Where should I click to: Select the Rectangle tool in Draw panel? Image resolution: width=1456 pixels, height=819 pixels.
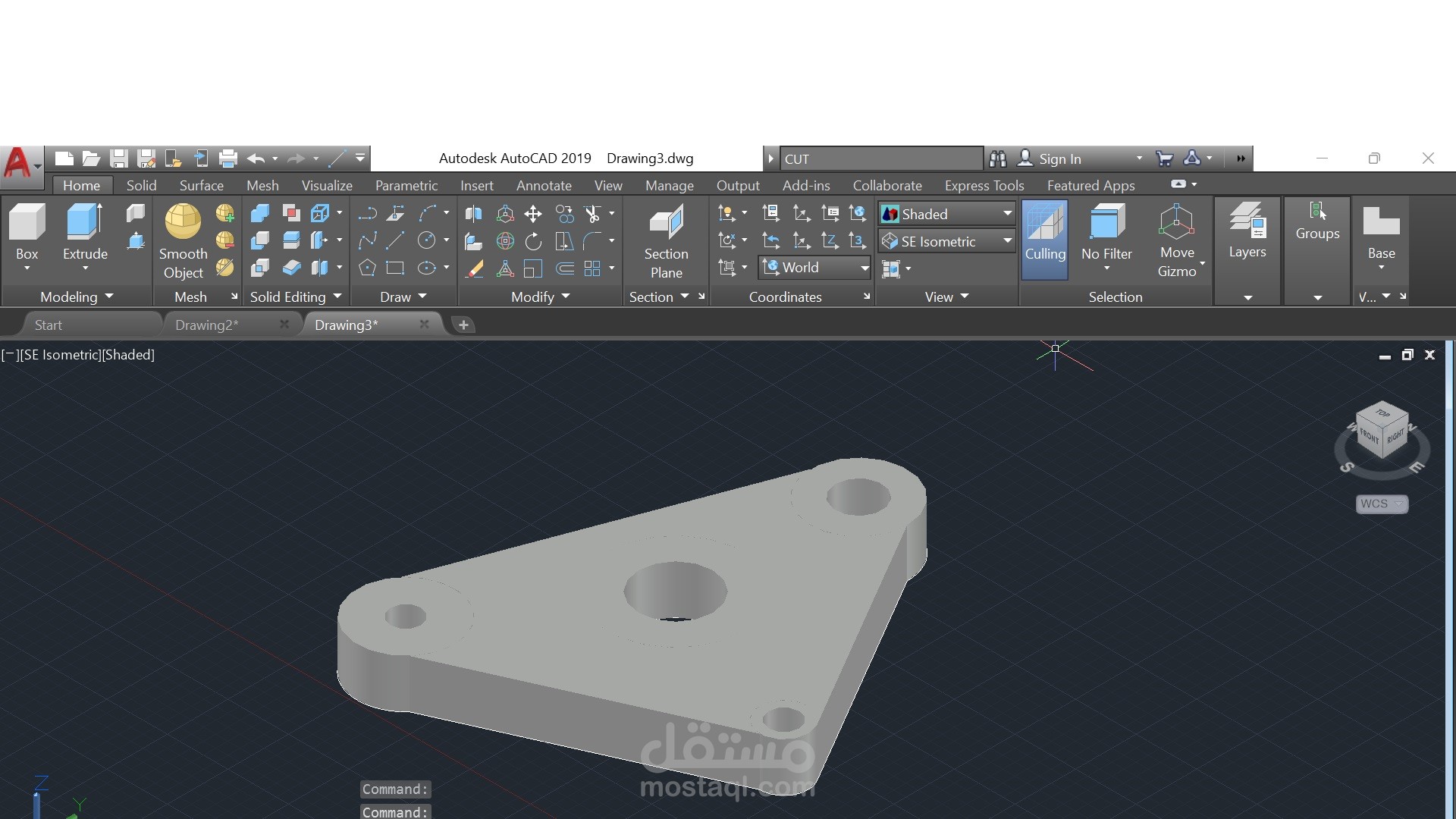[x=395, y=268]
